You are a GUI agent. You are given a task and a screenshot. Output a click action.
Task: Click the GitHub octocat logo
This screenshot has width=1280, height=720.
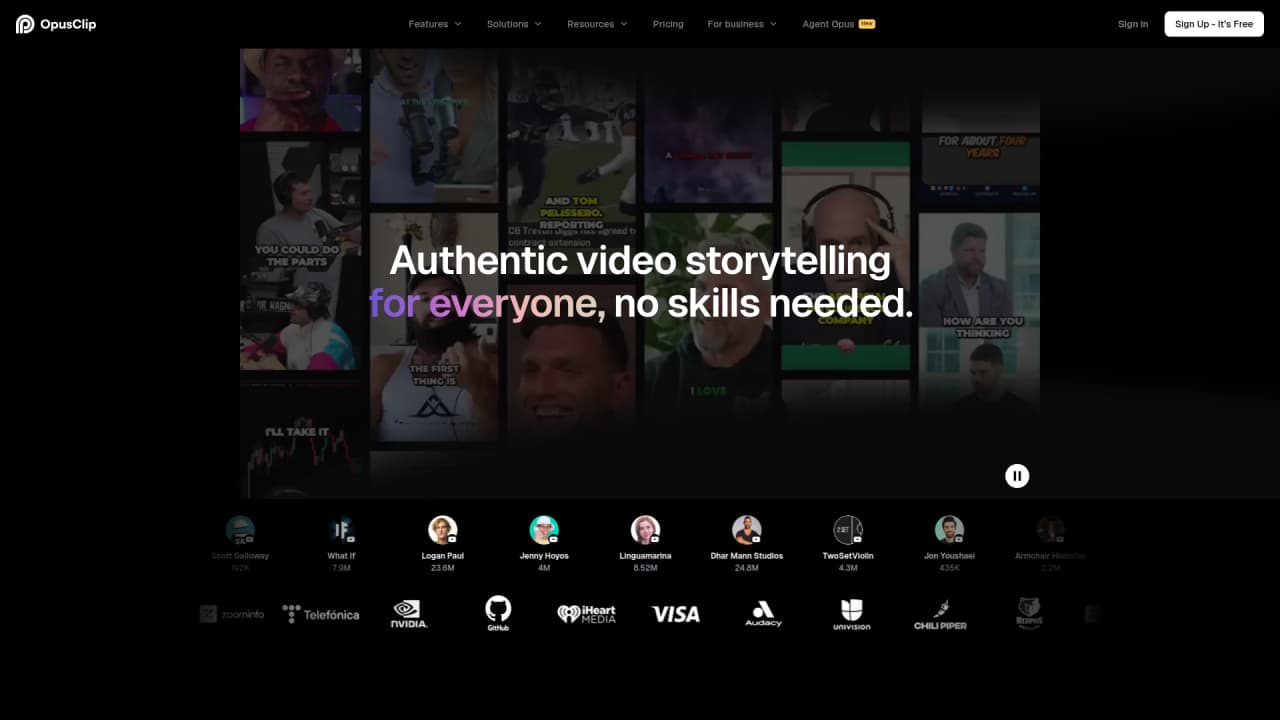[498, 614]
